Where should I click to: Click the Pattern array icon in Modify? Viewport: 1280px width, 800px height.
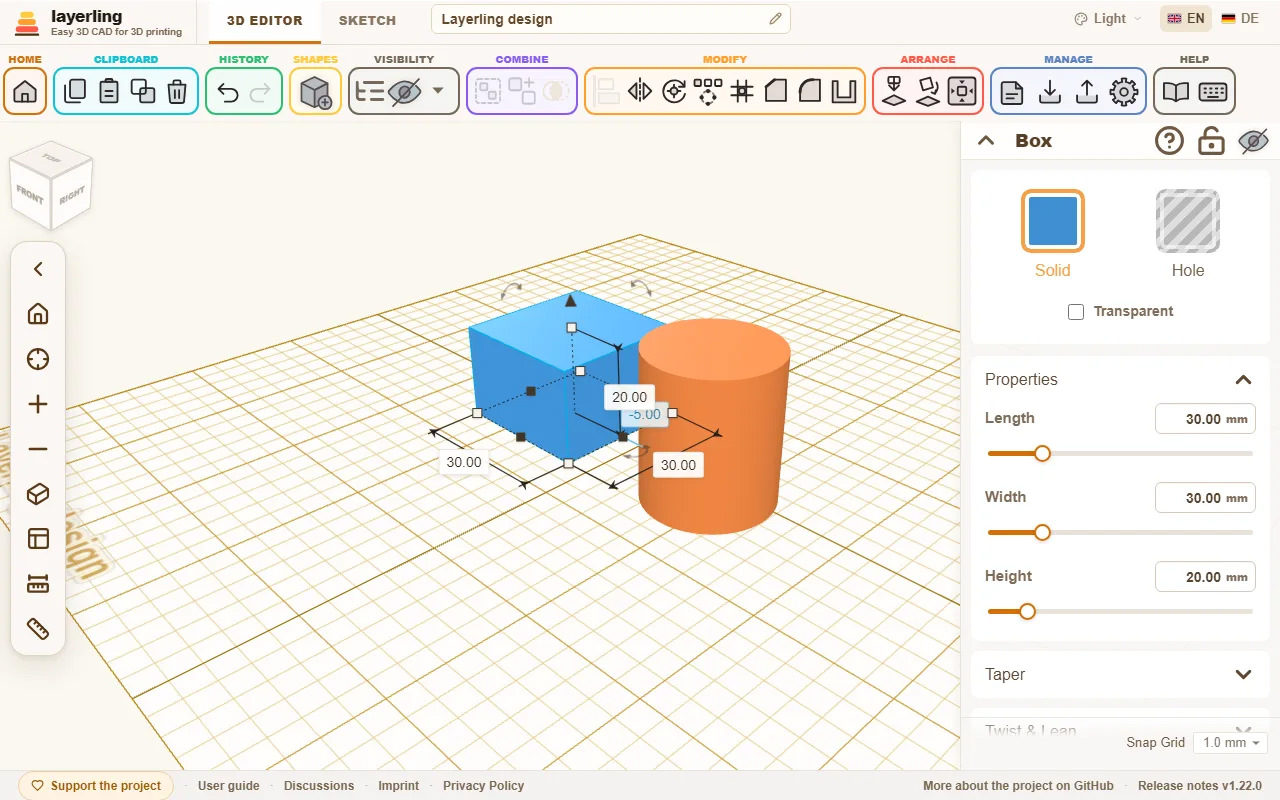point(708,92)
